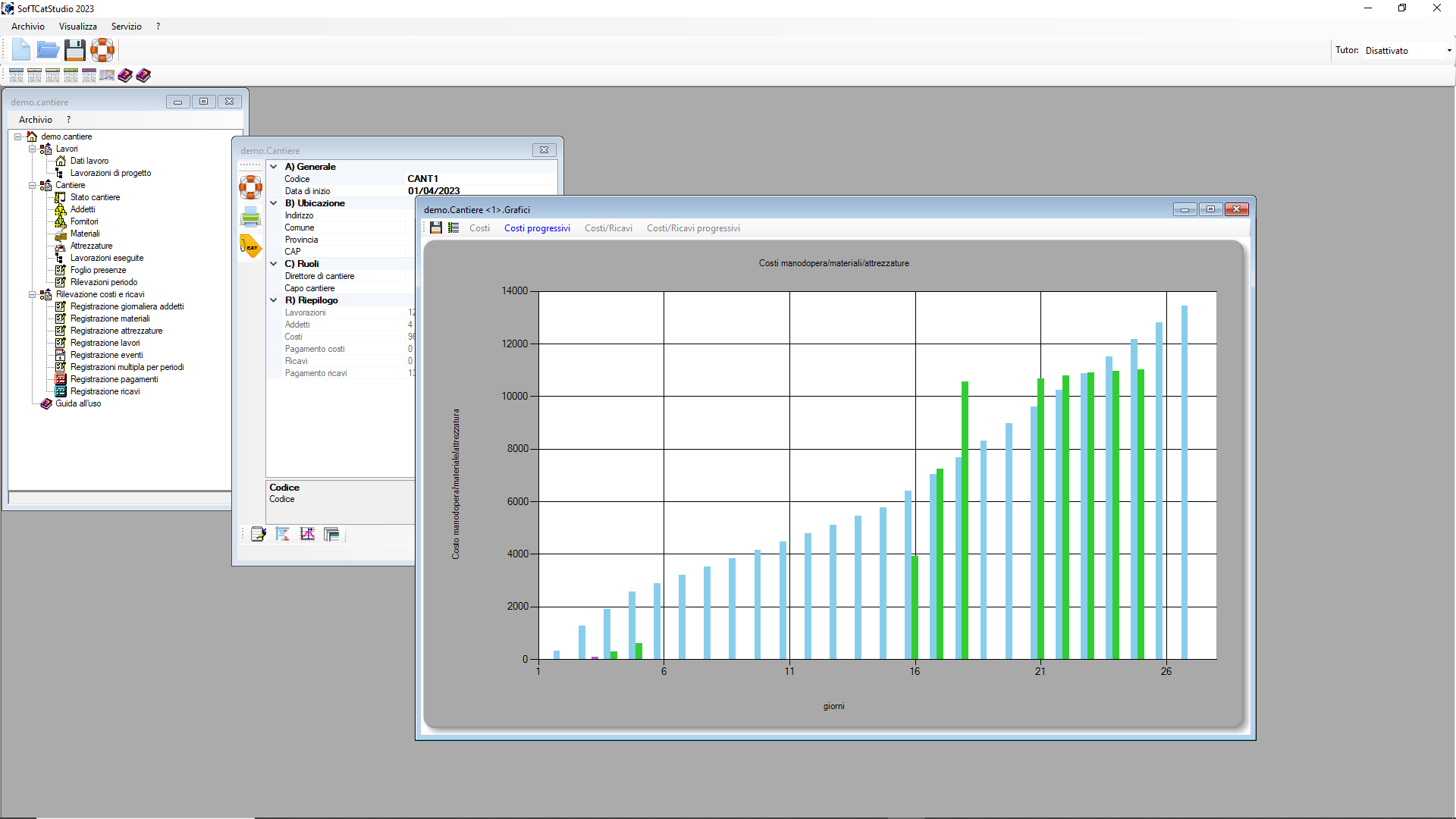This screenshot has width=1456, height=819.
Task: Click the first purple help book icon
Action: point(125,75)
